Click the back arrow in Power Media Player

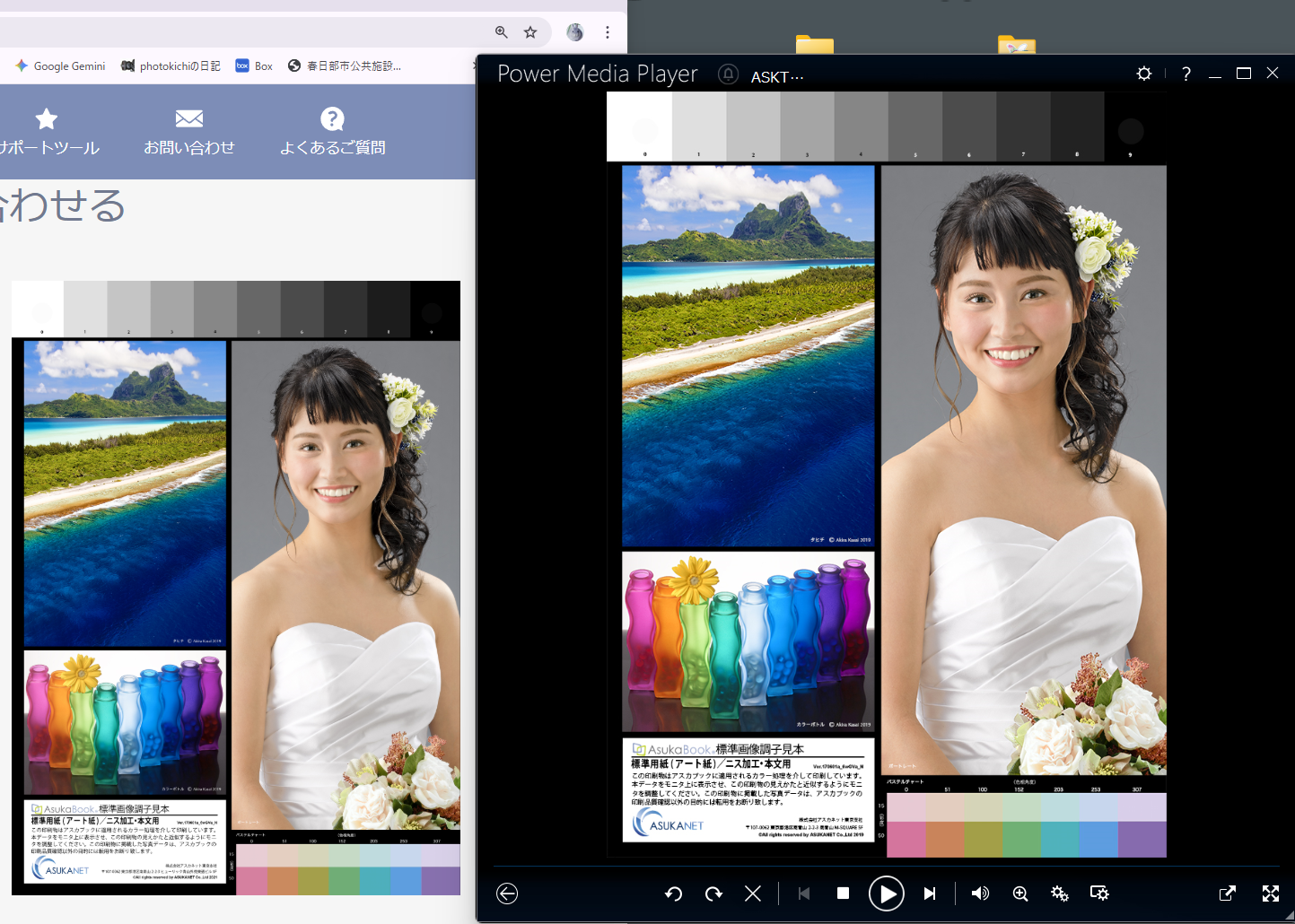[x=507, y=893]
